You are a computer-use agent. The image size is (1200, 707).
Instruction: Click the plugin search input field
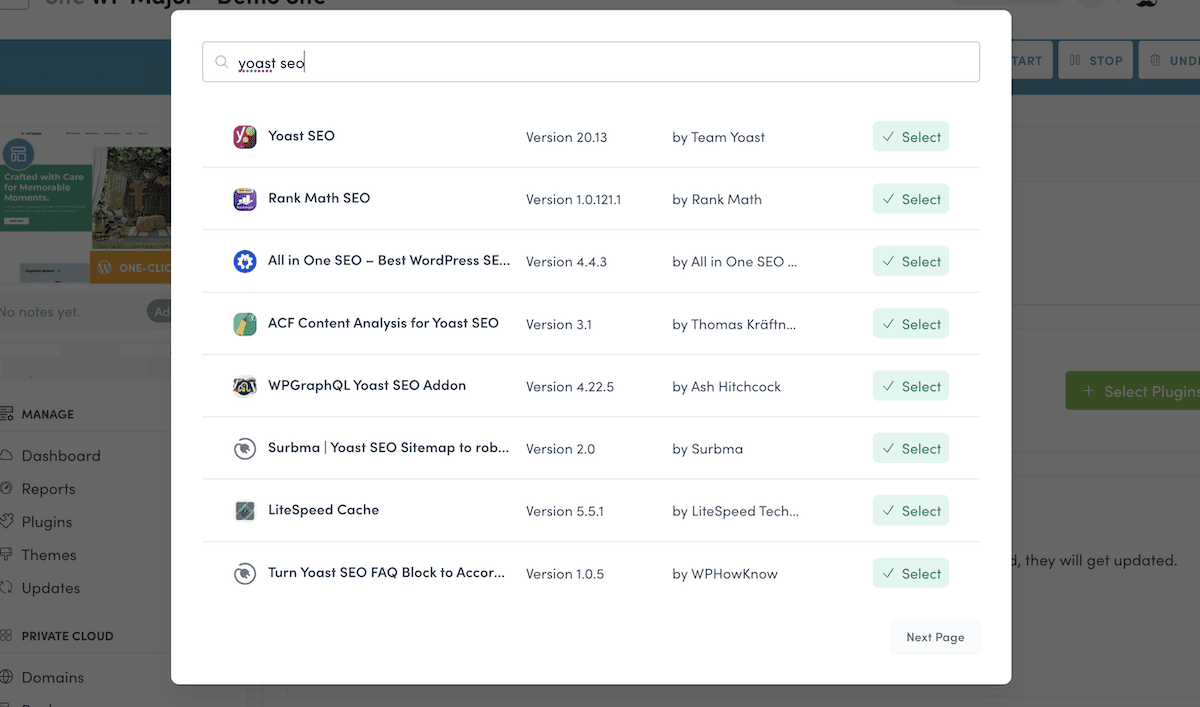click(591, 62)
